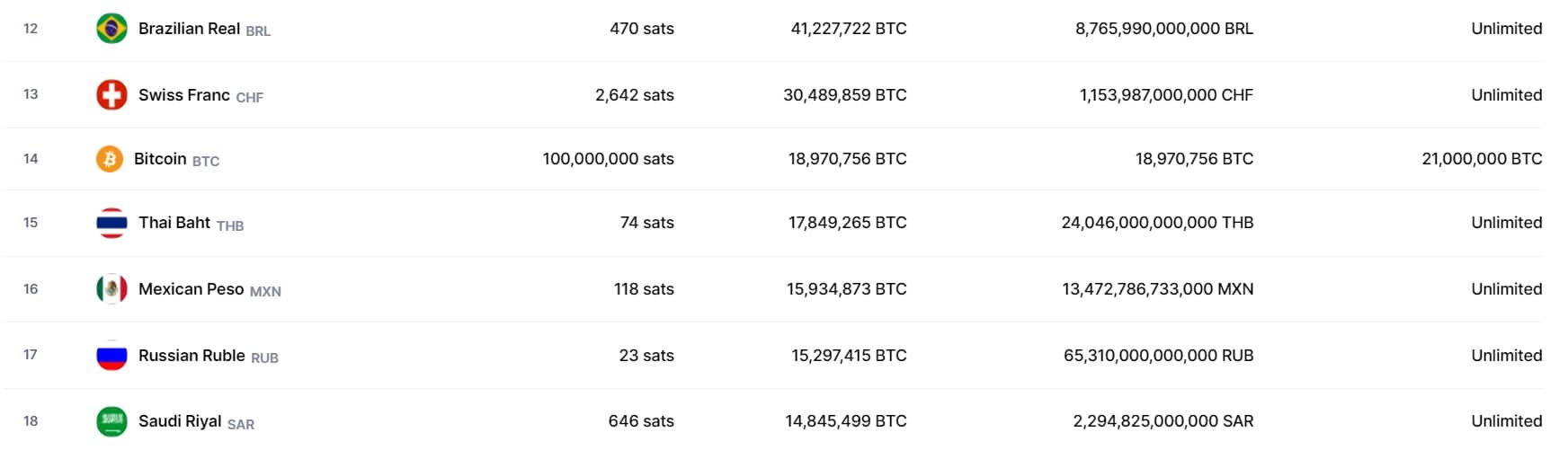Click the Russian flag icon
The image size is (1568, 450).
click(111, 356)
